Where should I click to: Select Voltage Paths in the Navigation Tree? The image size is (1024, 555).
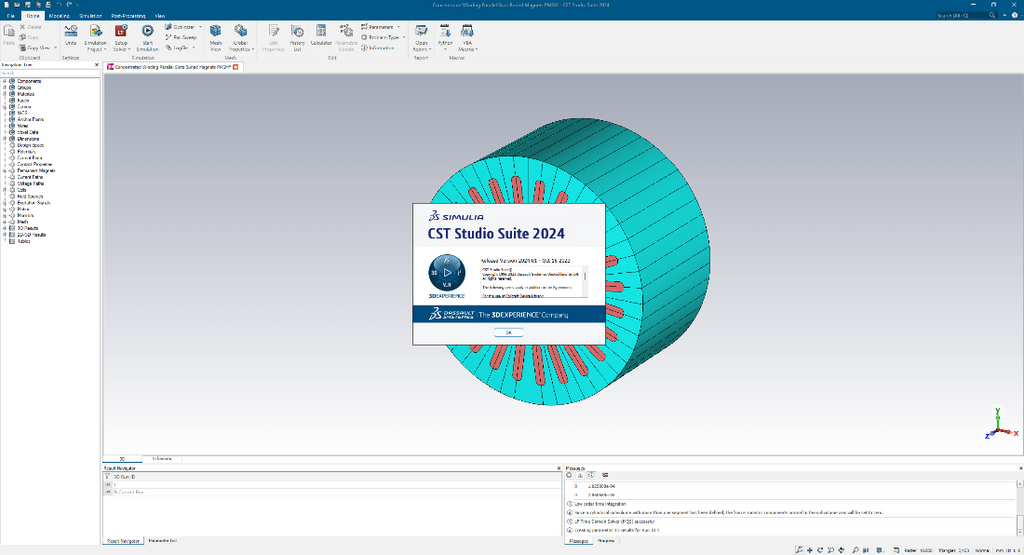(x=30, y=184)
